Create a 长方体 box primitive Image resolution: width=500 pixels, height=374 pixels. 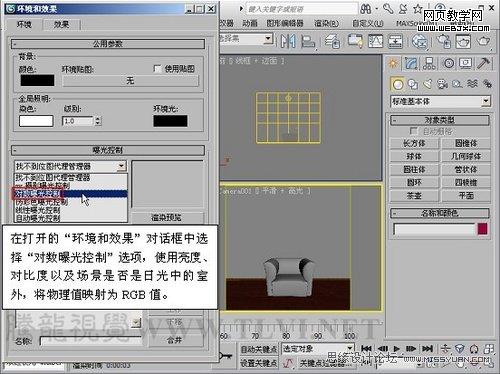414,143
